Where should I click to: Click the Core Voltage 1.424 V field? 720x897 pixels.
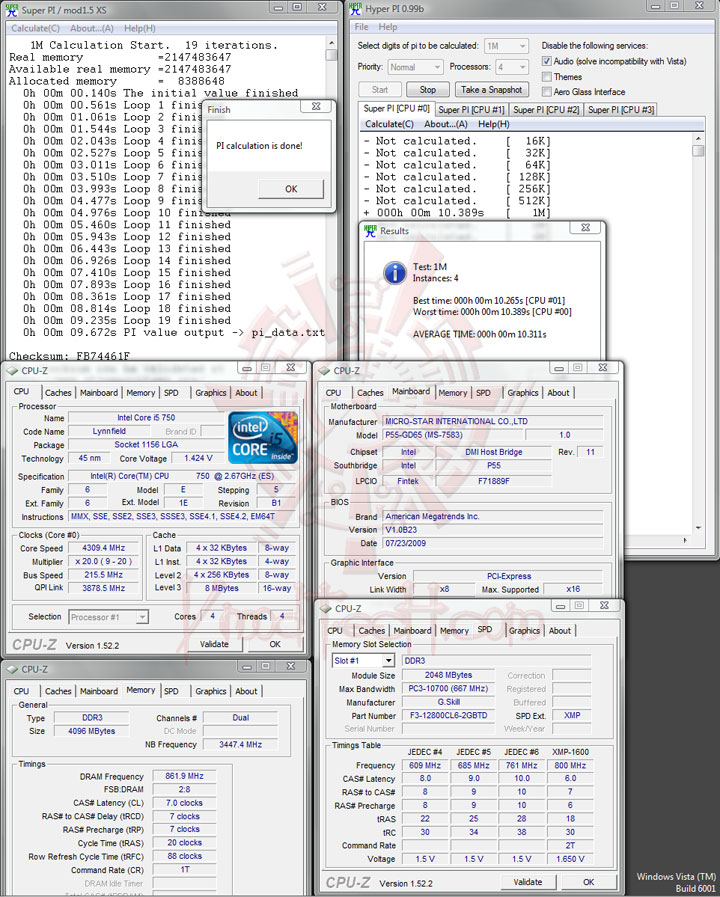point(198,458)
